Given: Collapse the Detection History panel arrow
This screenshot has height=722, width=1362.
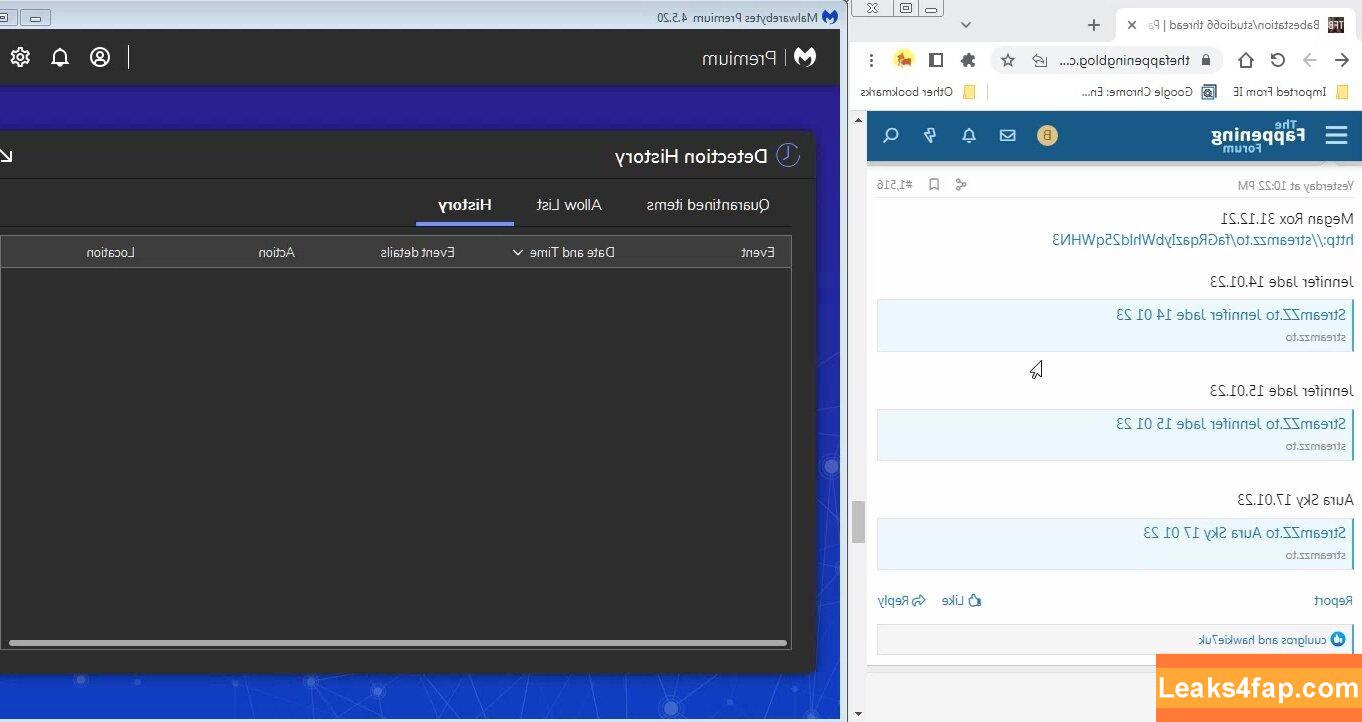Looking at the screenshot, I should 6,156.
